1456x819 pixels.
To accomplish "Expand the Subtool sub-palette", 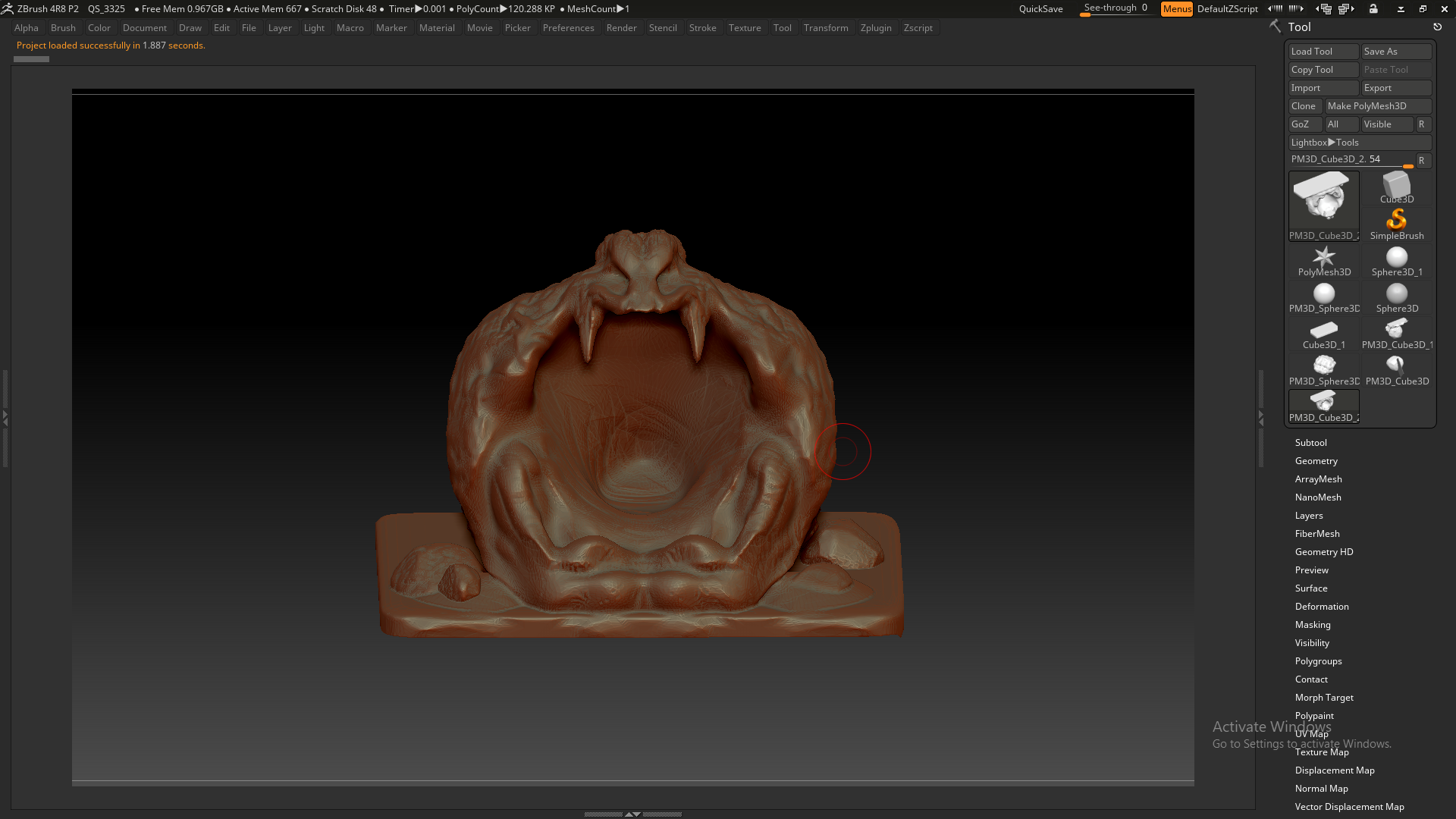I will pos(1310,443).
